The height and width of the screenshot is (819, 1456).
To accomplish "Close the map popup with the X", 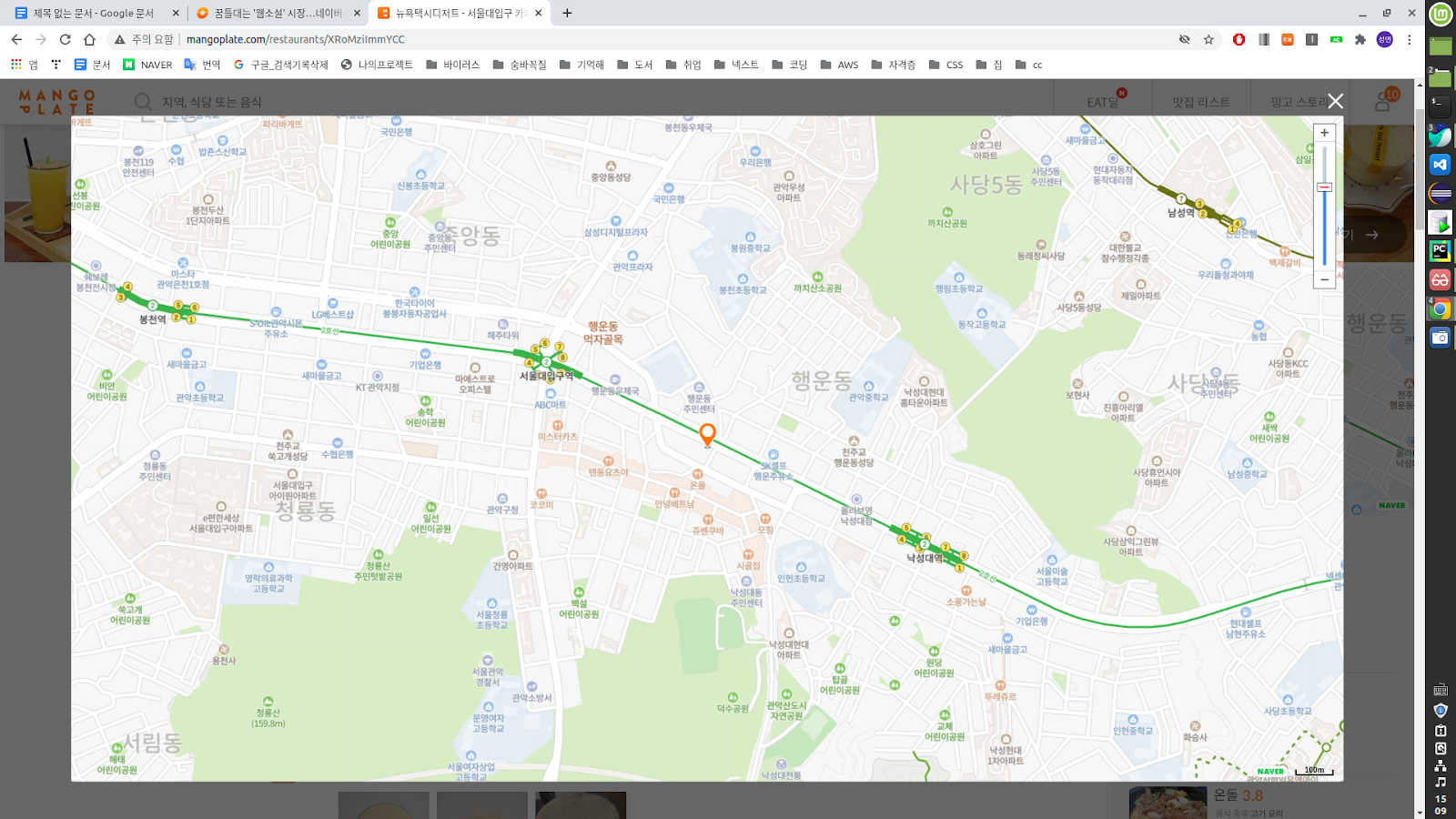I will tap(1335, 101).
